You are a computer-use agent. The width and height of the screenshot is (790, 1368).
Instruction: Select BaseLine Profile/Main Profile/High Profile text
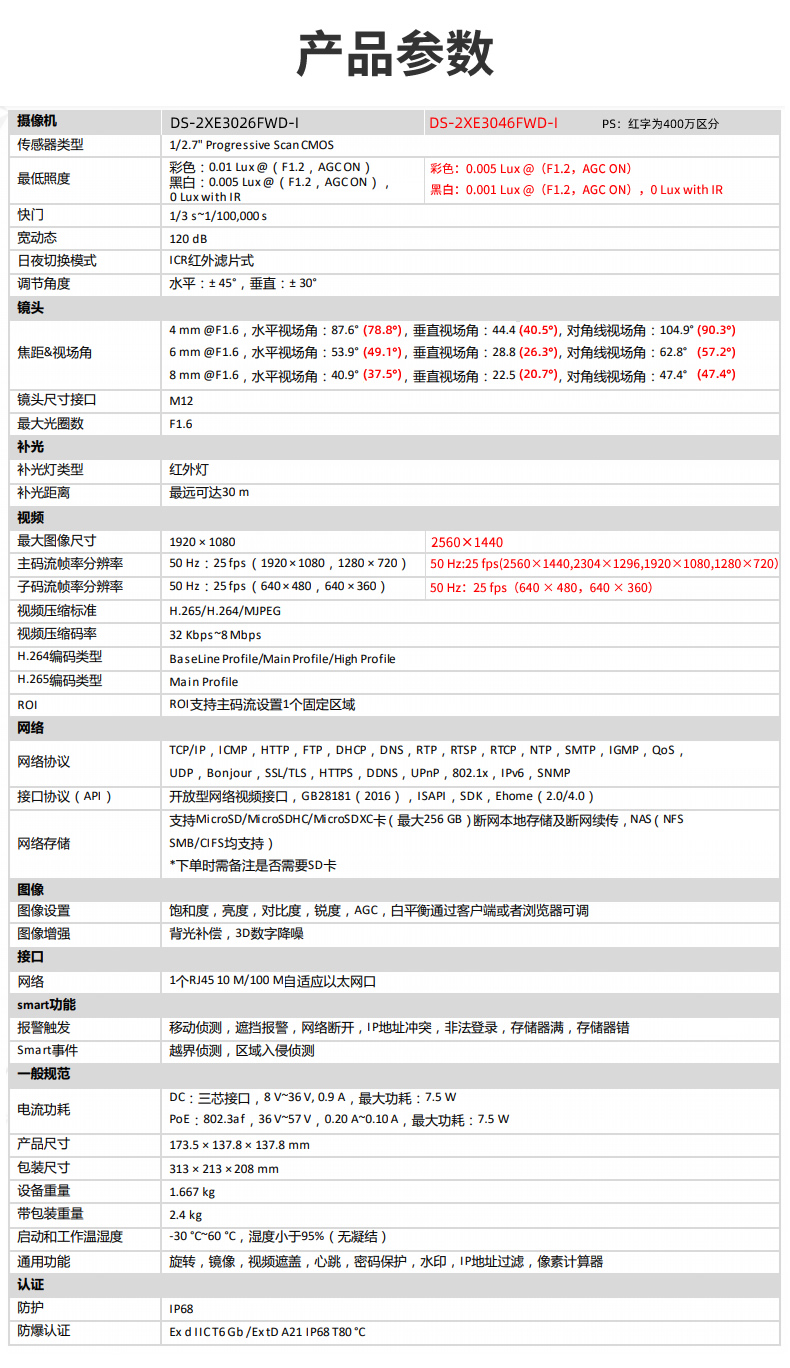tap(282, 659)
